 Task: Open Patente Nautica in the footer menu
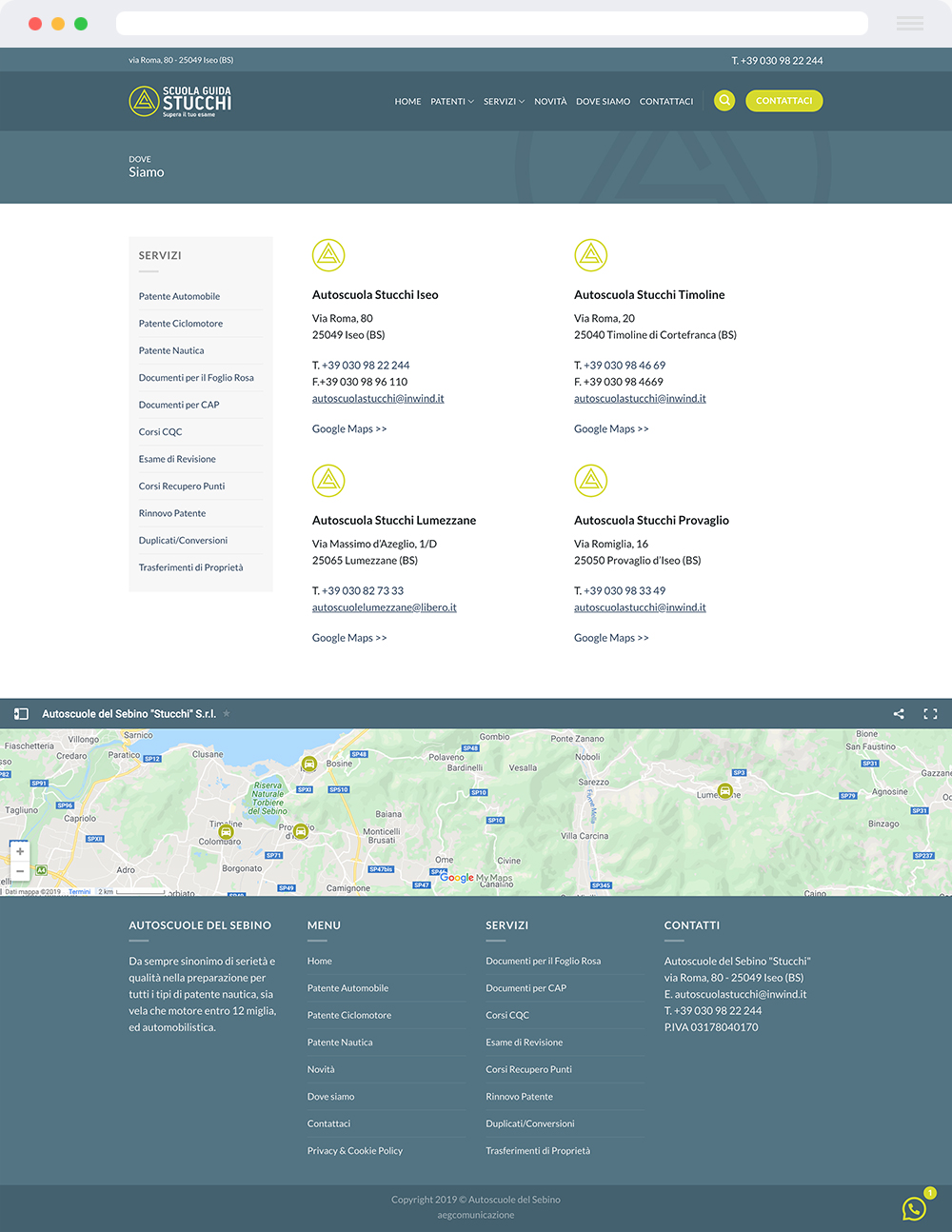coord(340,1043)
